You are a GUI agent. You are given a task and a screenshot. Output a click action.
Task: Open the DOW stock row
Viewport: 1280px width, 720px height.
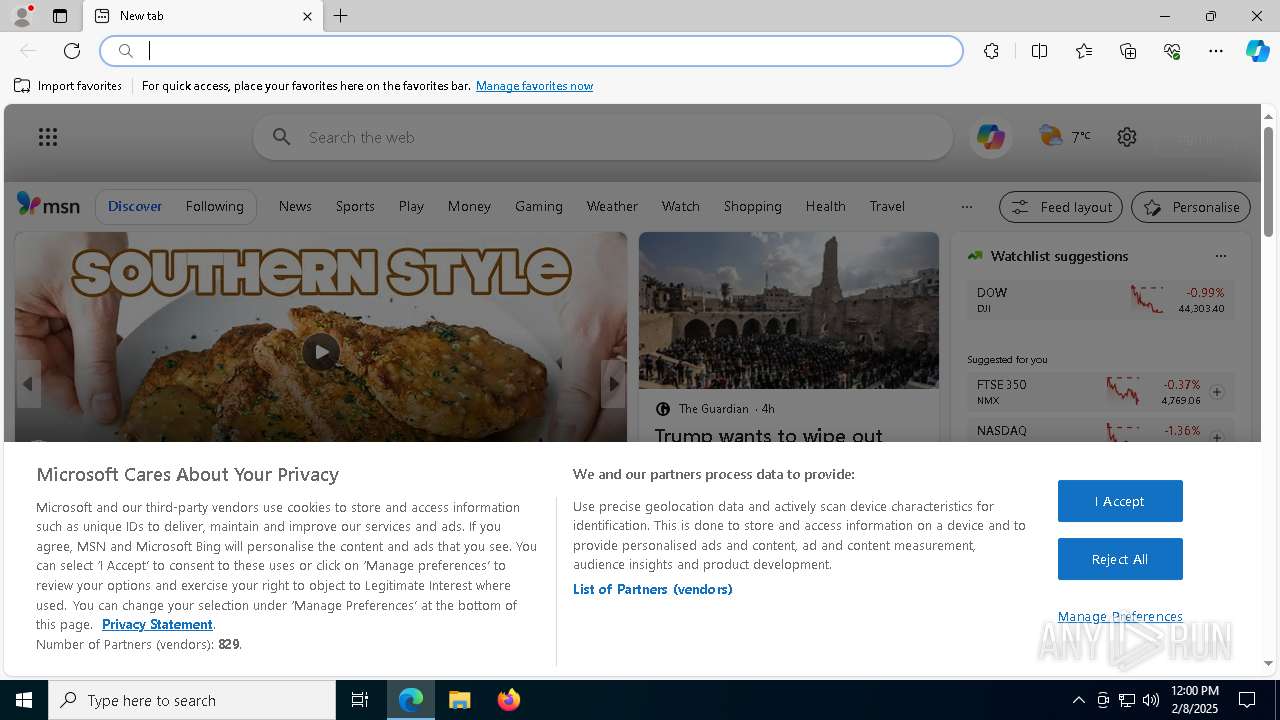click(x=1100, y=300)
